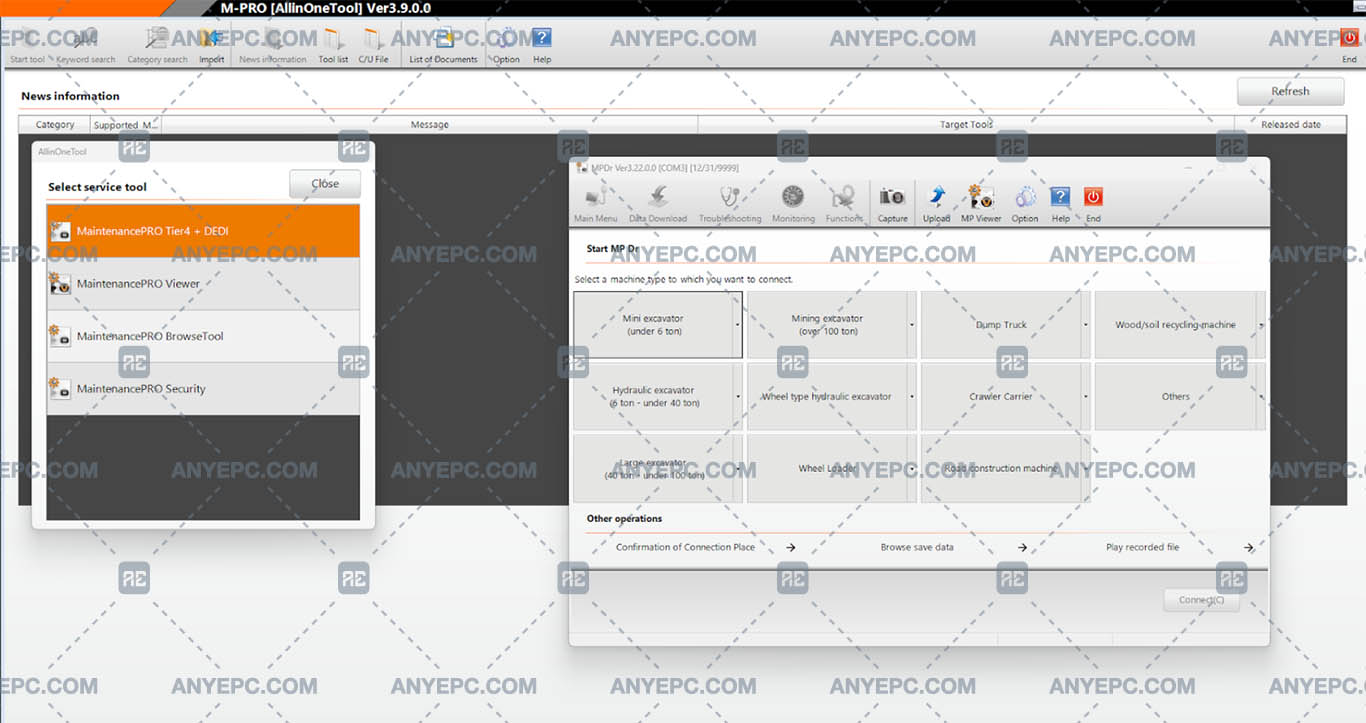This screenshot has width=1366, height=723.
Task: Open Main Menu in the MPDr window
Action: [596, 204]
